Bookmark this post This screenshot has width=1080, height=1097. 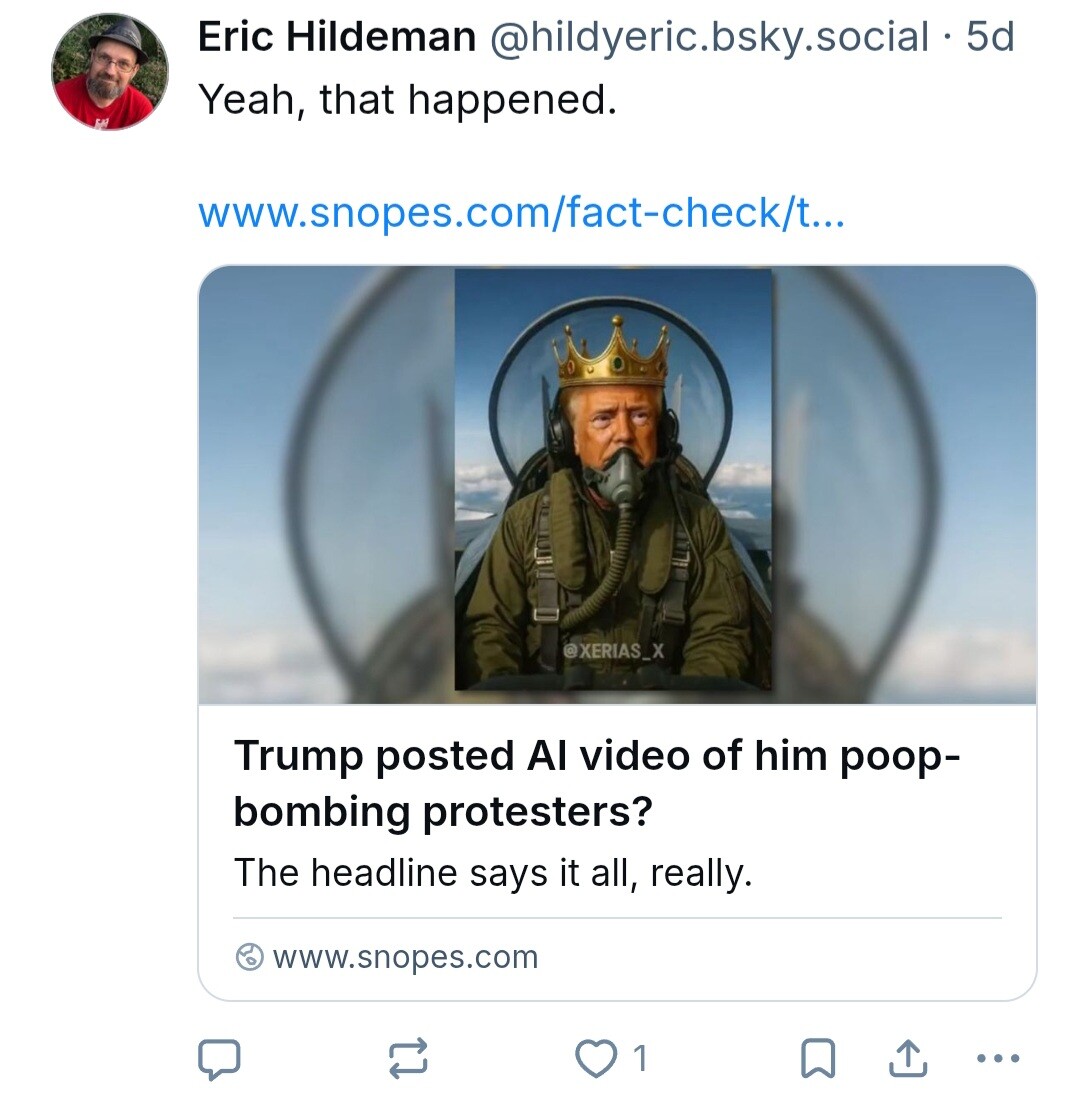pos(818,1059)
